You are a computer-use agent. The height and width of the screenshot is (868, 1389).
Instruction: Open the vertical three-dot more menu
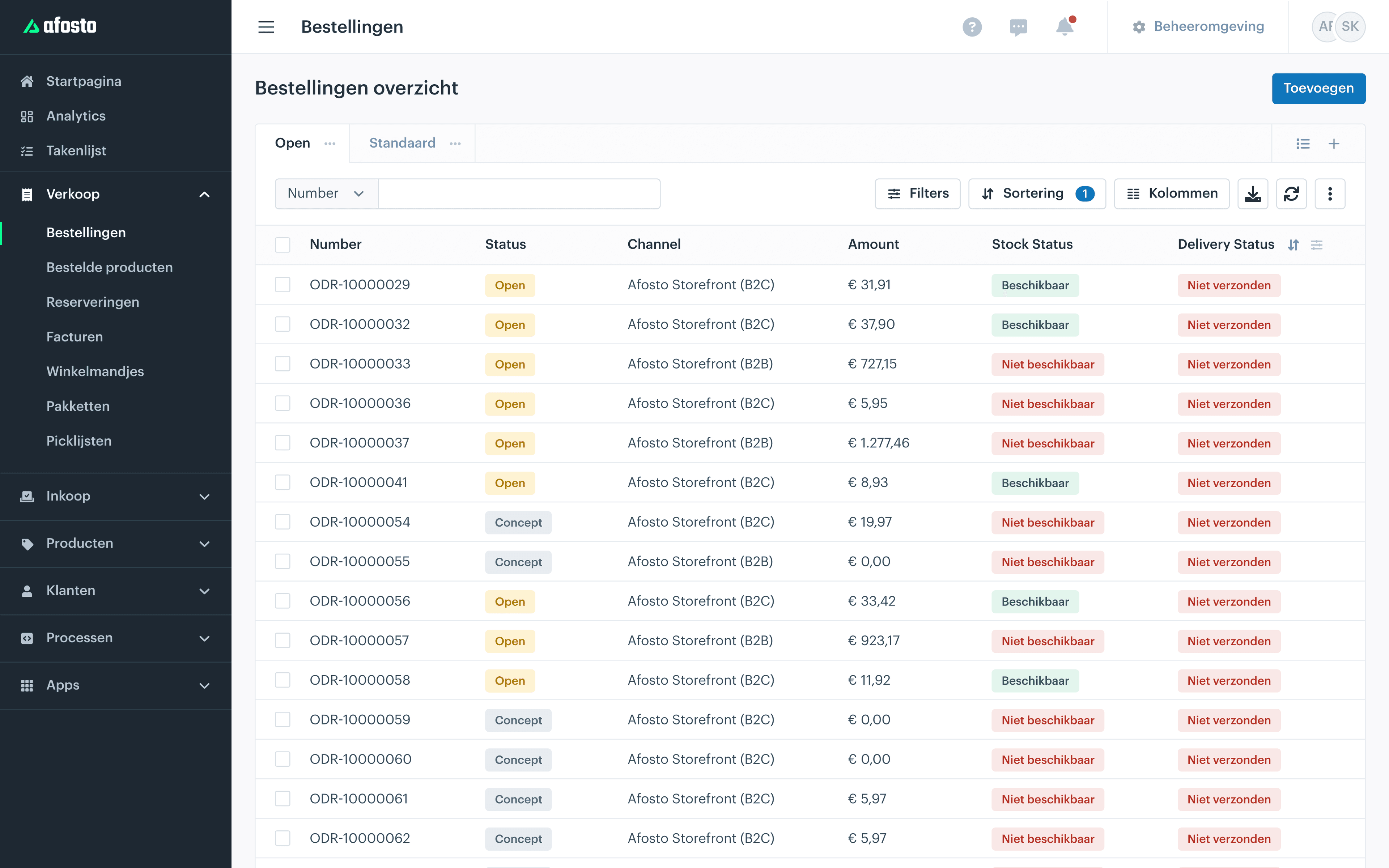1330,194
